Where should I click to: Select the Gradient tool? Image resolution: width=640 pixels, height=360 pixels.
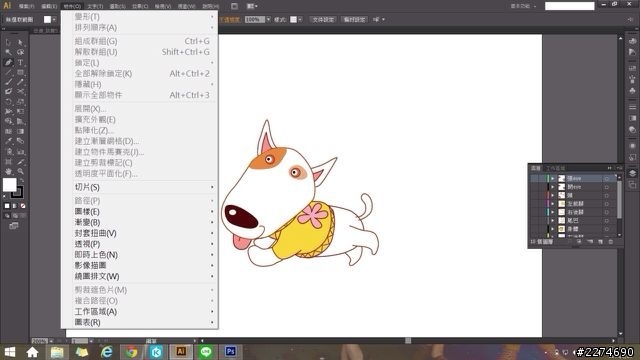pyautogui.click(x=20, y=131)
